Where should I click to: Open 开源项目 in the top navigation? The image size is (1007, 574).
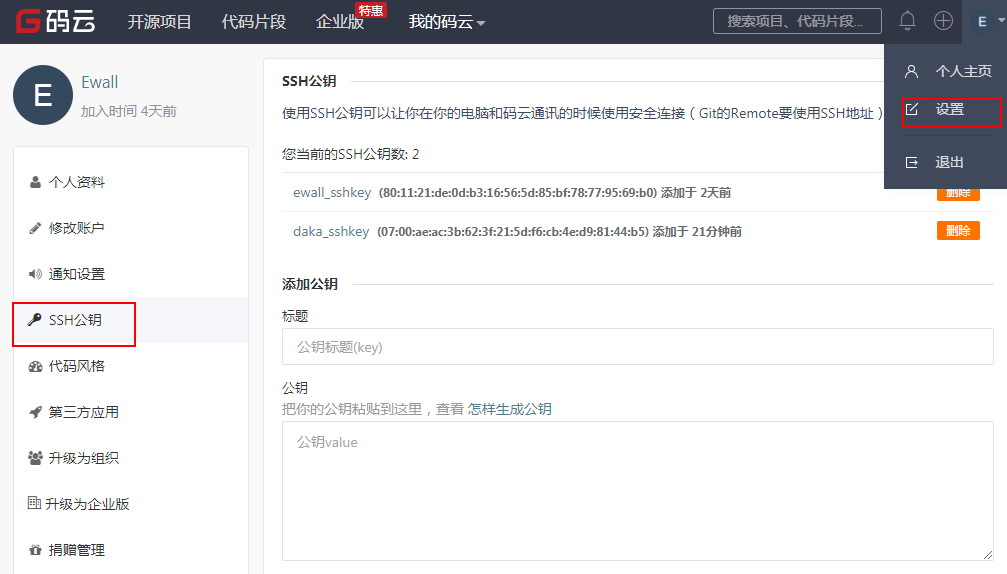coord(159,22)
